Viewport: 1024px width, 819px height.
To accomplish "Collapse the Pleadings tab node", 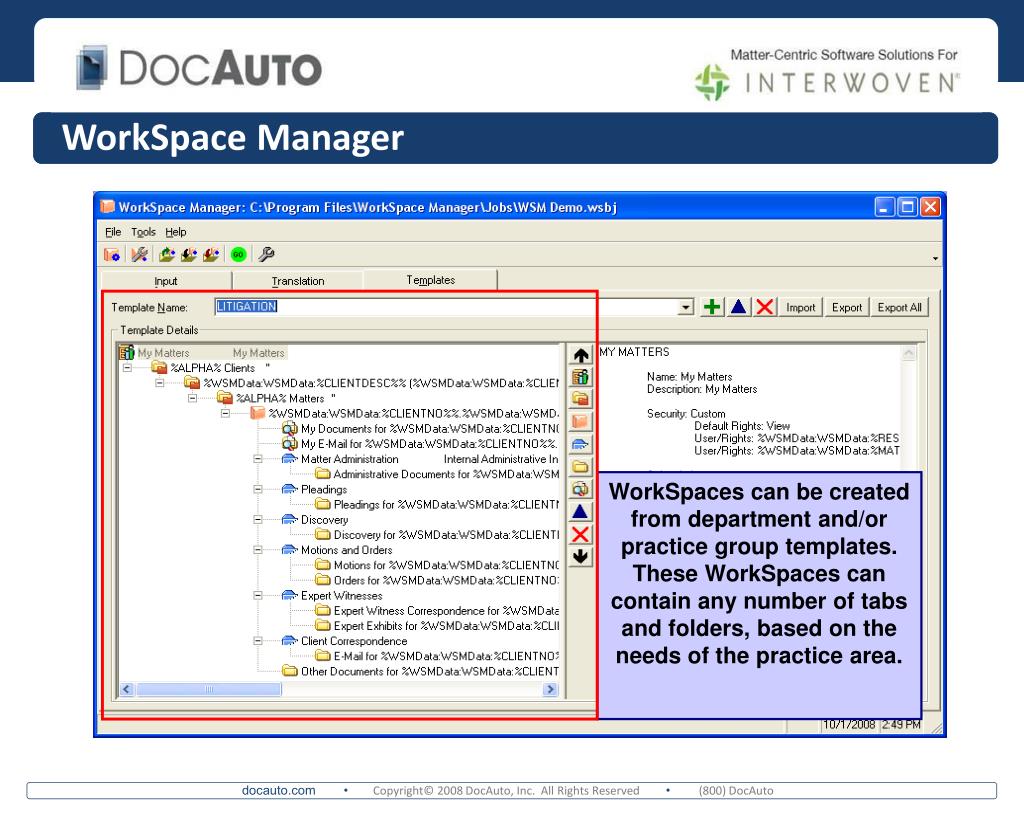I will 258,489.
